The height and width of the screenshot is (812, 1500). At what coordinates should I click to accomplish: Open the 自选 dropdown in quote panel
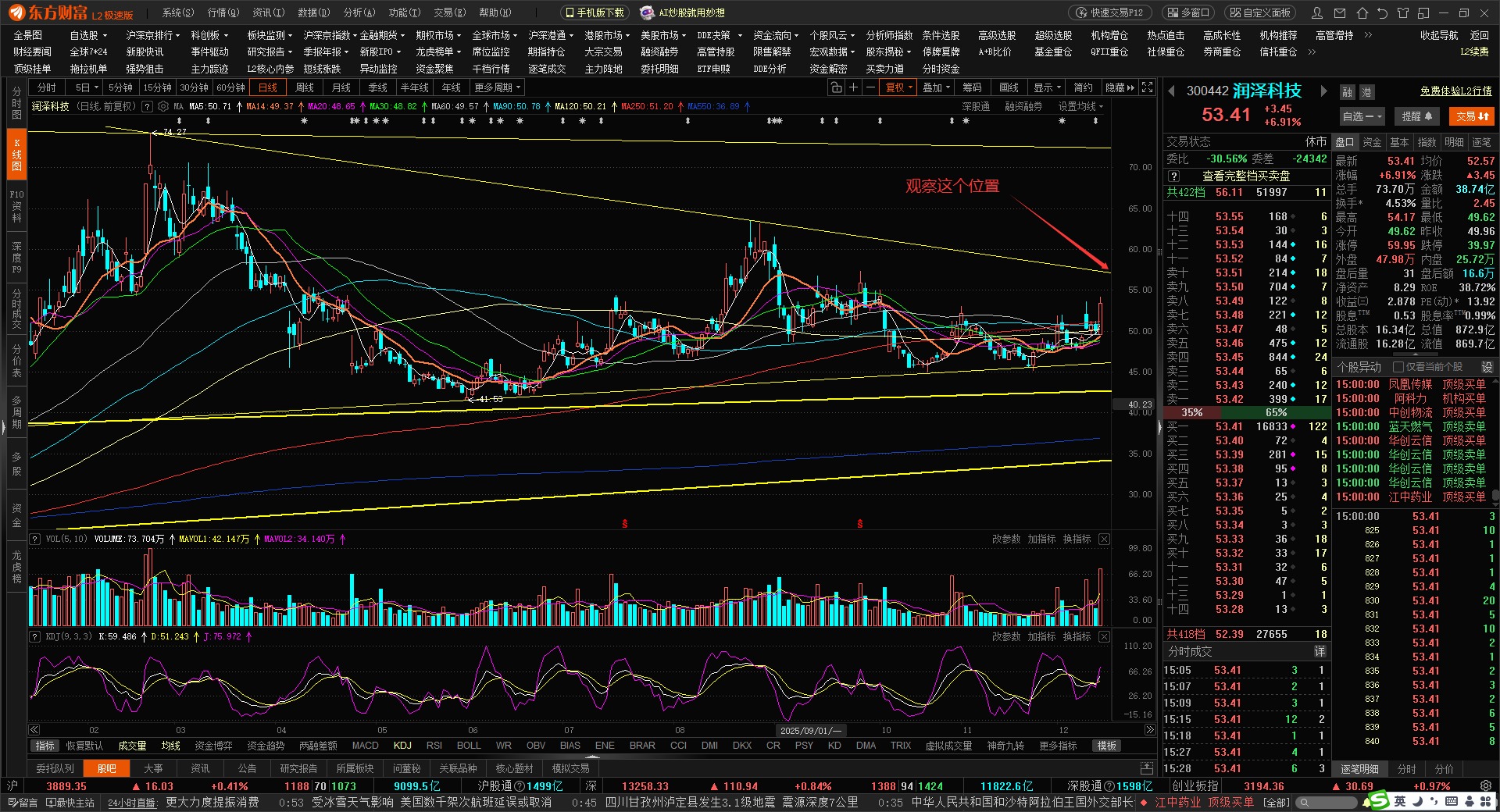tap(1362, 116)
